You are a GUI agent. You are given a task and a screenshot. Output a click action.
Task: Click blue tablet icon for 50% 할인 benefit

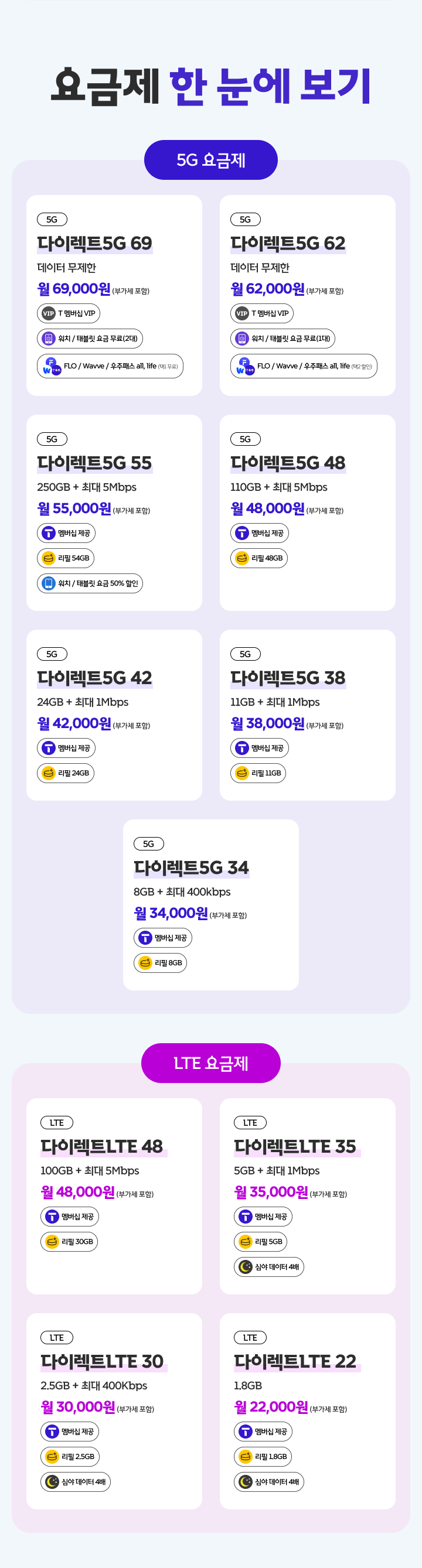[x=49, y=583]
